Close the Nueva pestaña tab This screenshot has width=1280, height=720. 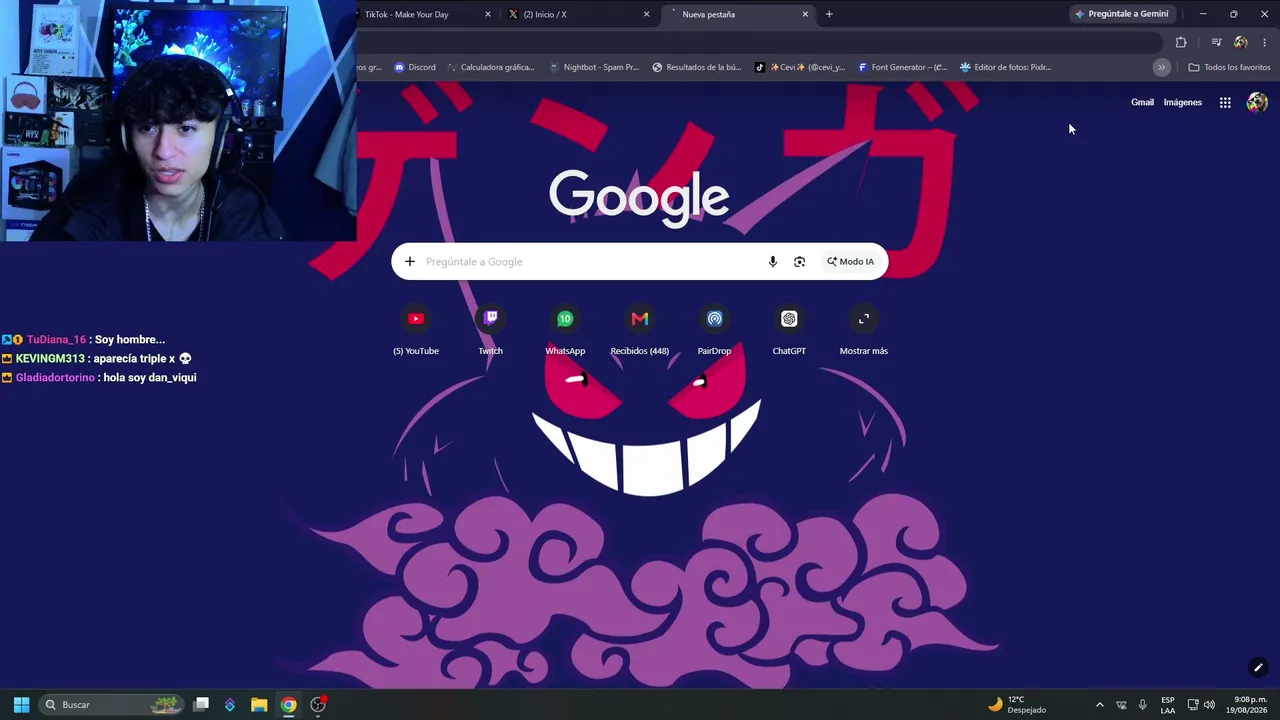coord(805,14)
